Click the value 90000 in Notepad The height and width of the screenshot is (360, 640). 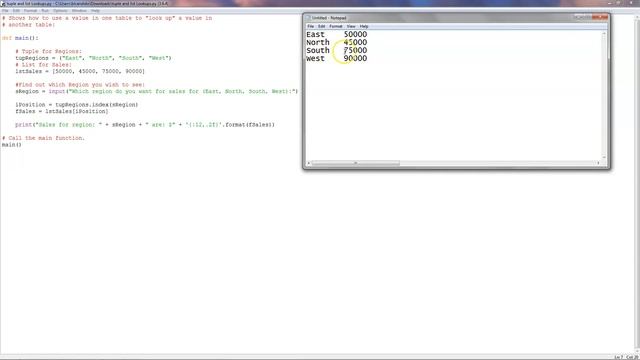(x=355, y=58)
